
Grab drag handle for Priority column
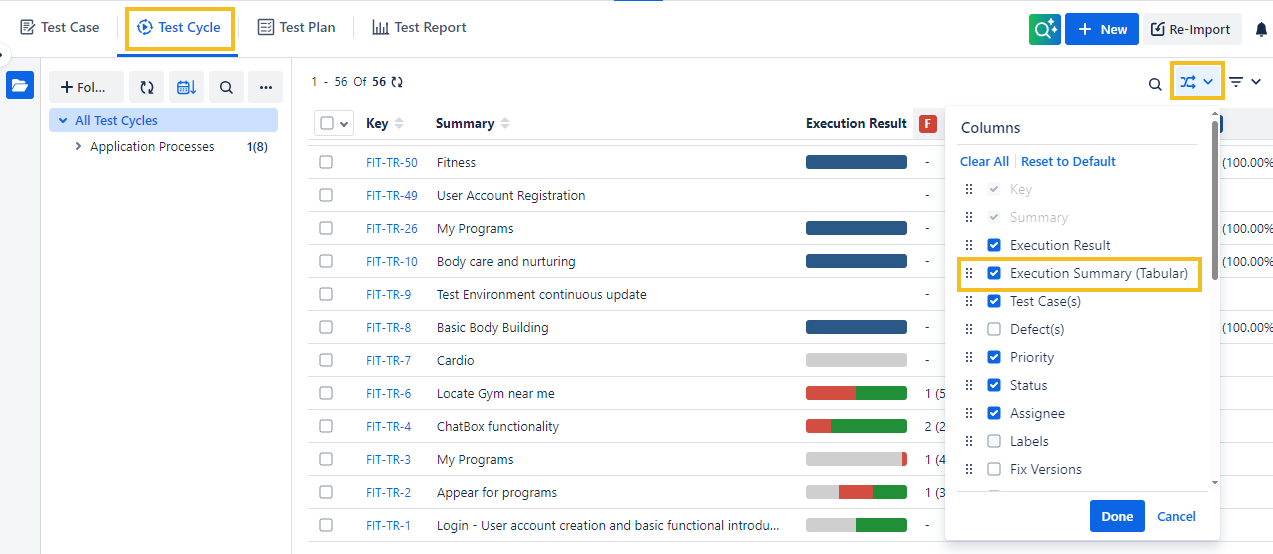(x=968, y=357)
